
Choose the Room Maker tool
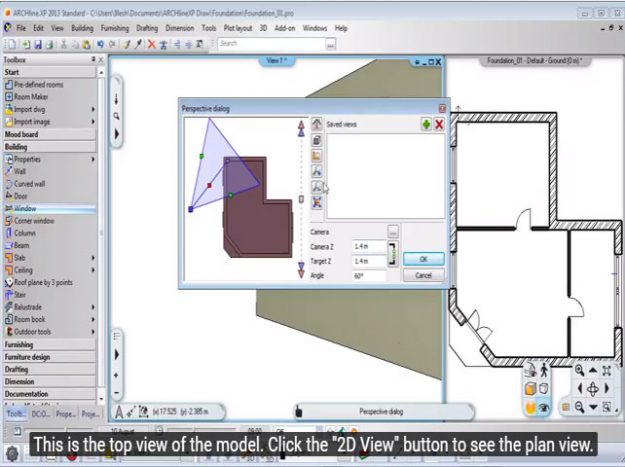pos(30,97)
